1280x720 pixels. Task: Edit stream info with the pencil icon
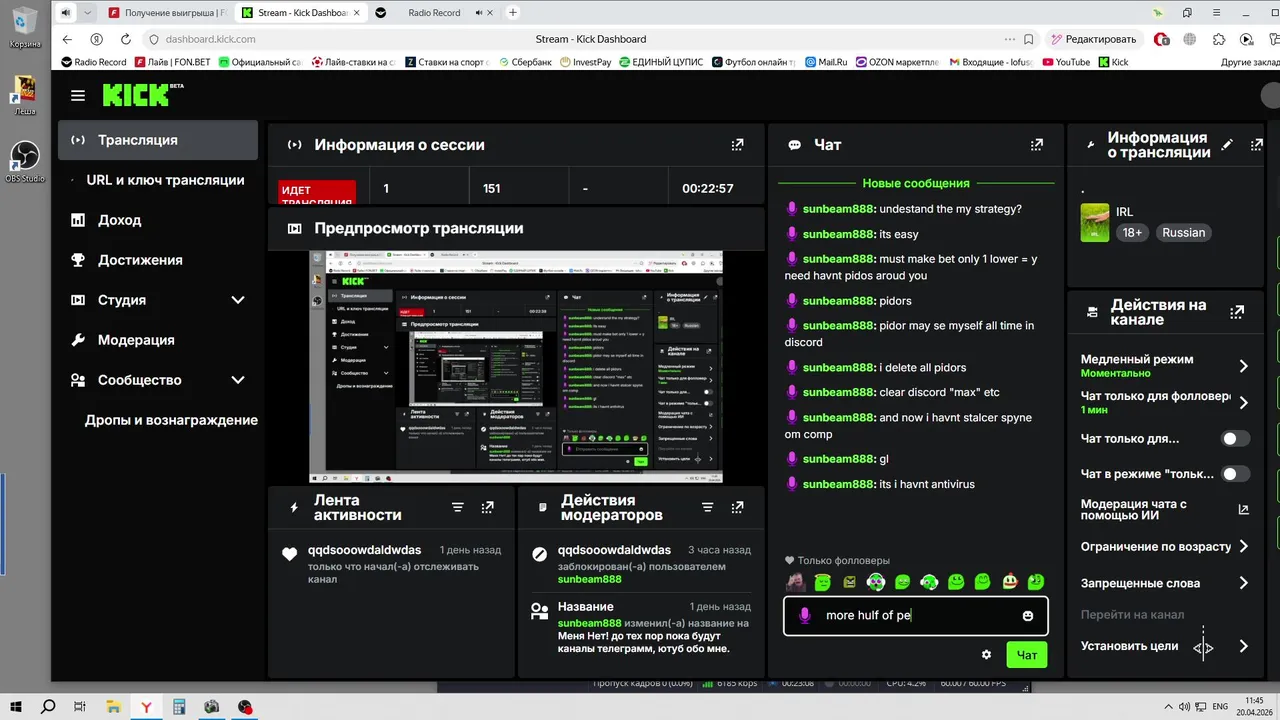click(x=1228, y=145)
